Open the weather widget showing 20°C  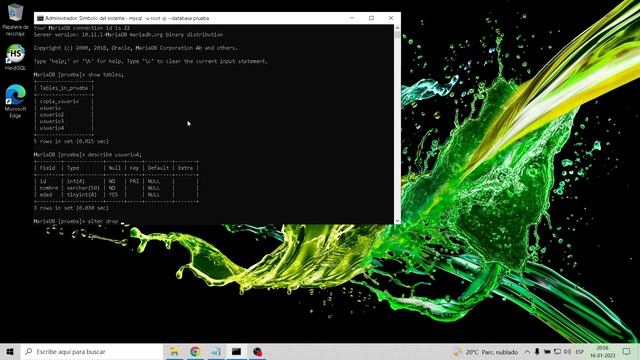(485, 352)
